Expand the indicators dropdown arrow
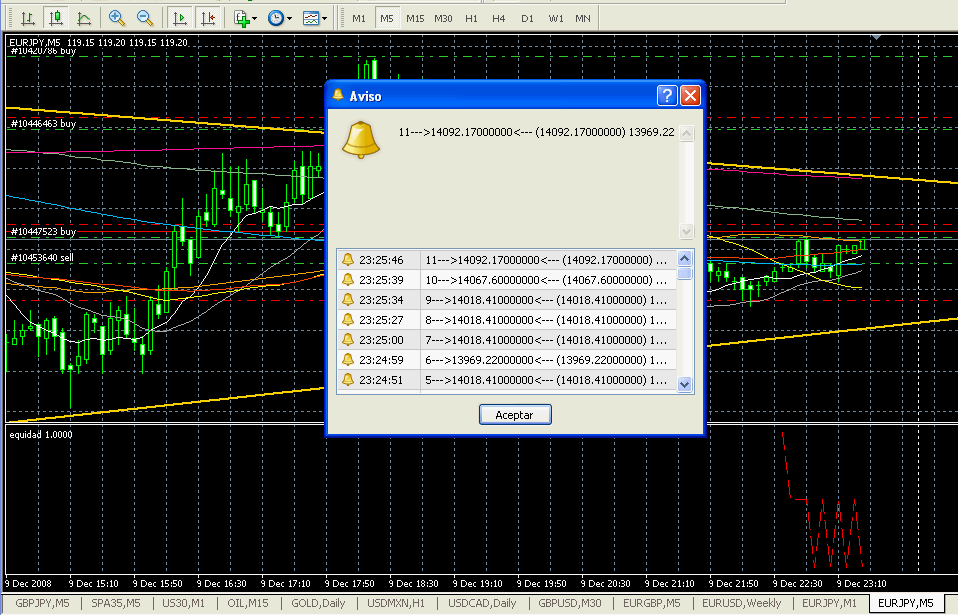 [255, 18]
